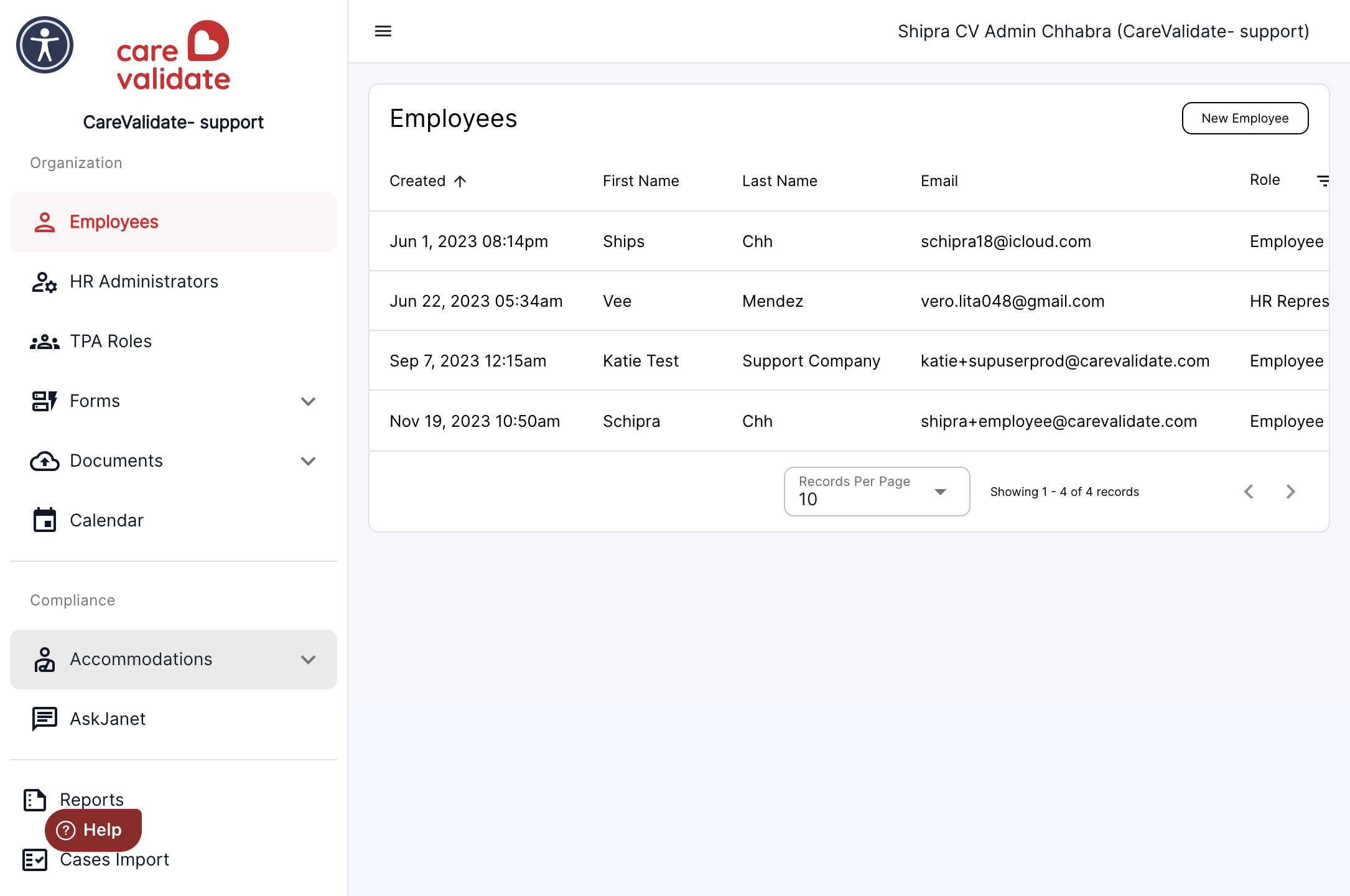This screenshot has height=896, width=1350.
Task: Click the AskJanet chat icon
Action: tap(45, 719)
